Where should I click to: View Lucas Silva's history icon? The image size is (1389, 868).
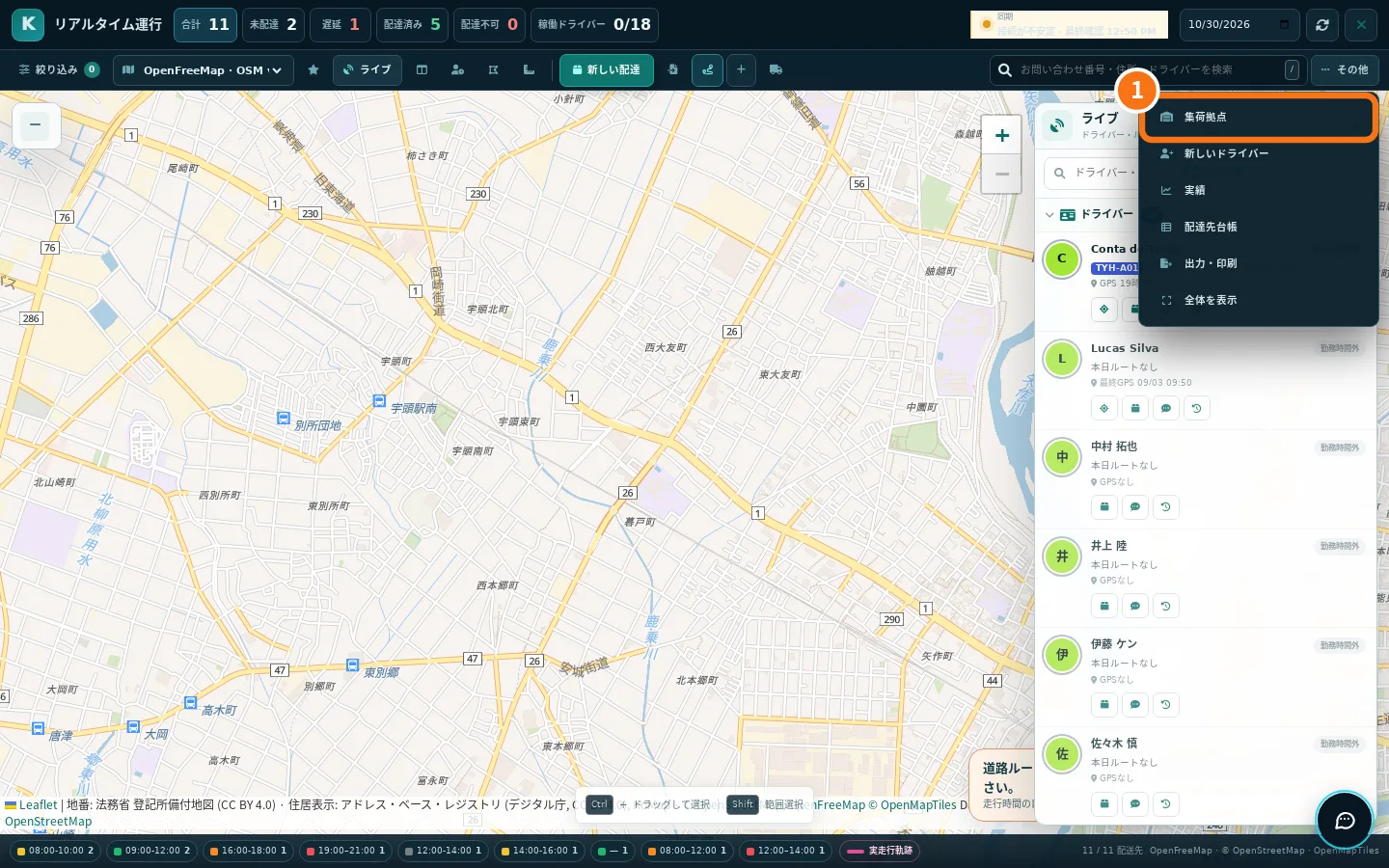coord(1197,408)
